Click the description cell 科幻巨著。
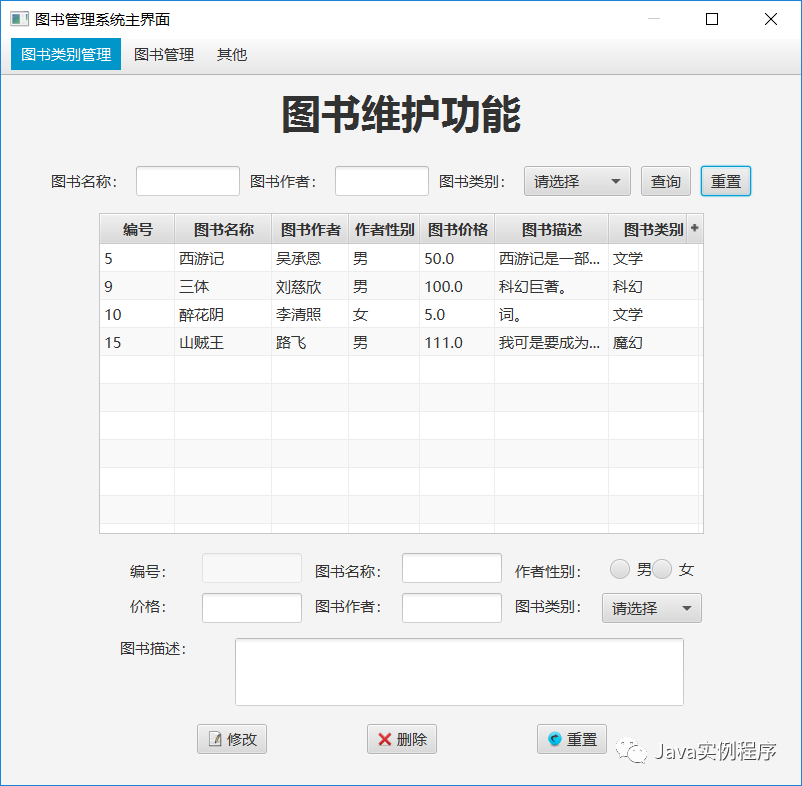 551,286
